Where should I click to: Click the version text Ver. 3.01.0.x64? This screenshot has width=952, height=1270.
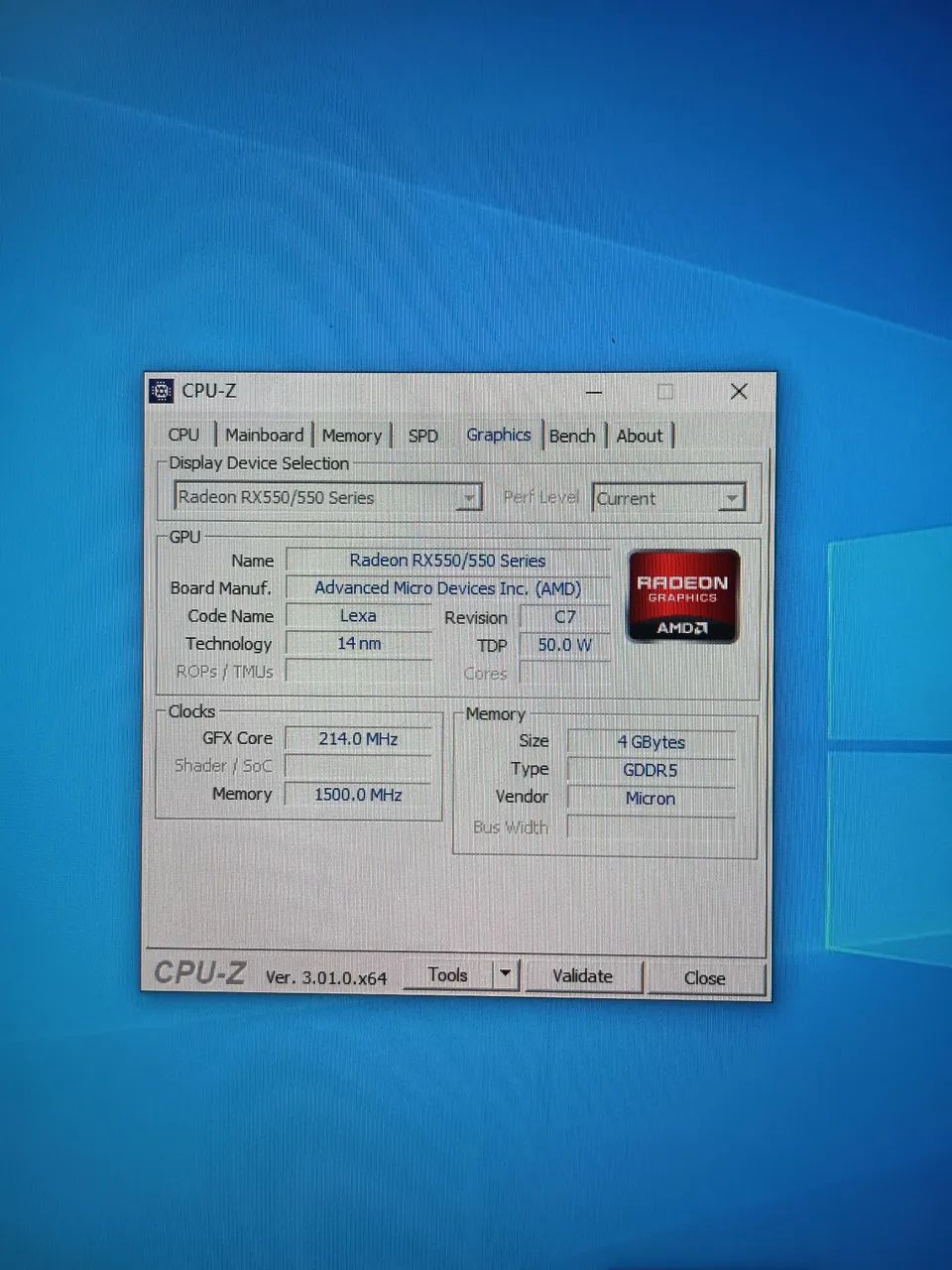tap(326, 977)
